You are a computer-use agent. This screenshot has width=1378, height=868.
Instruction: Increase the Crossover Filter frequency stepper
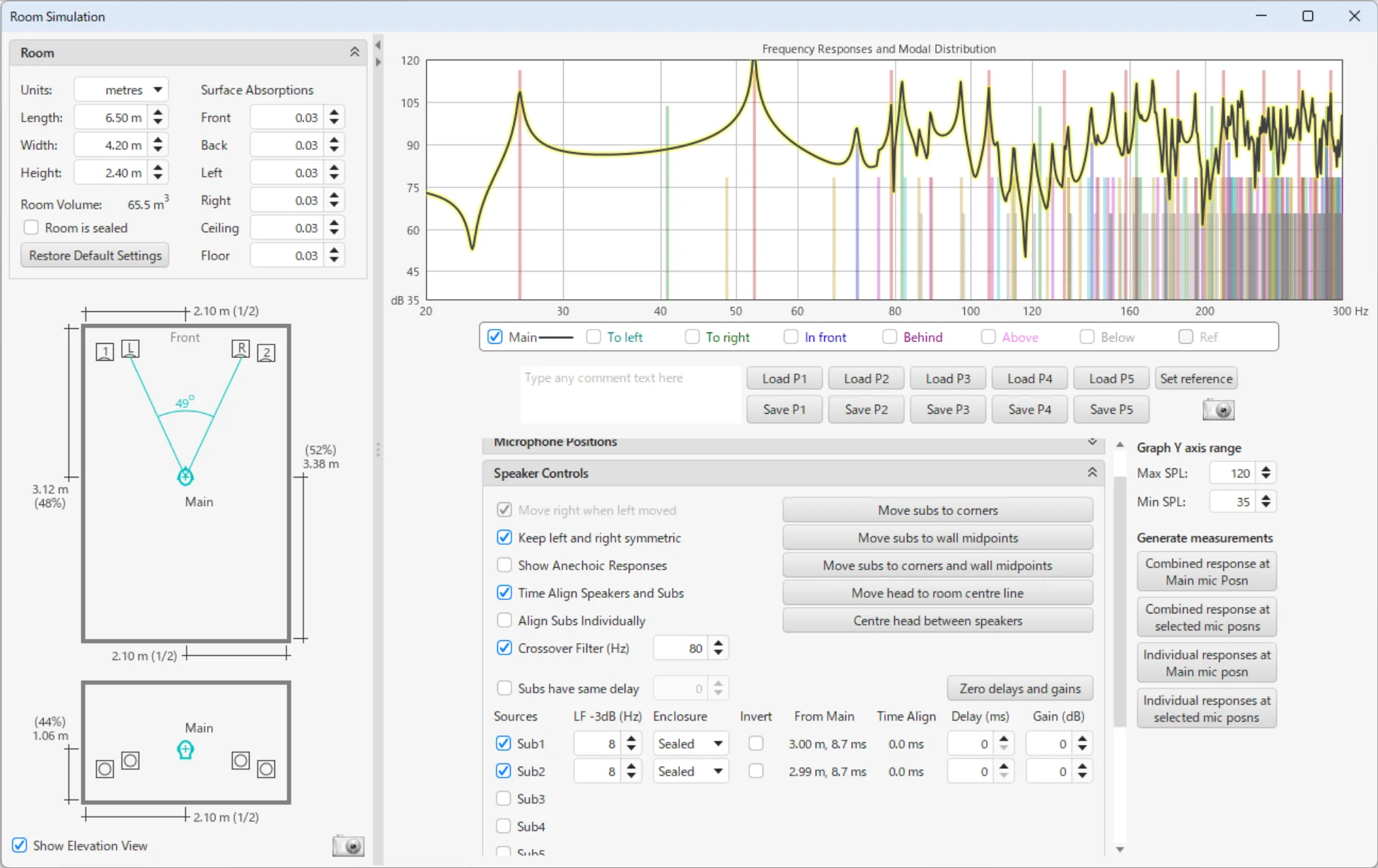click(x=719, y=643)
